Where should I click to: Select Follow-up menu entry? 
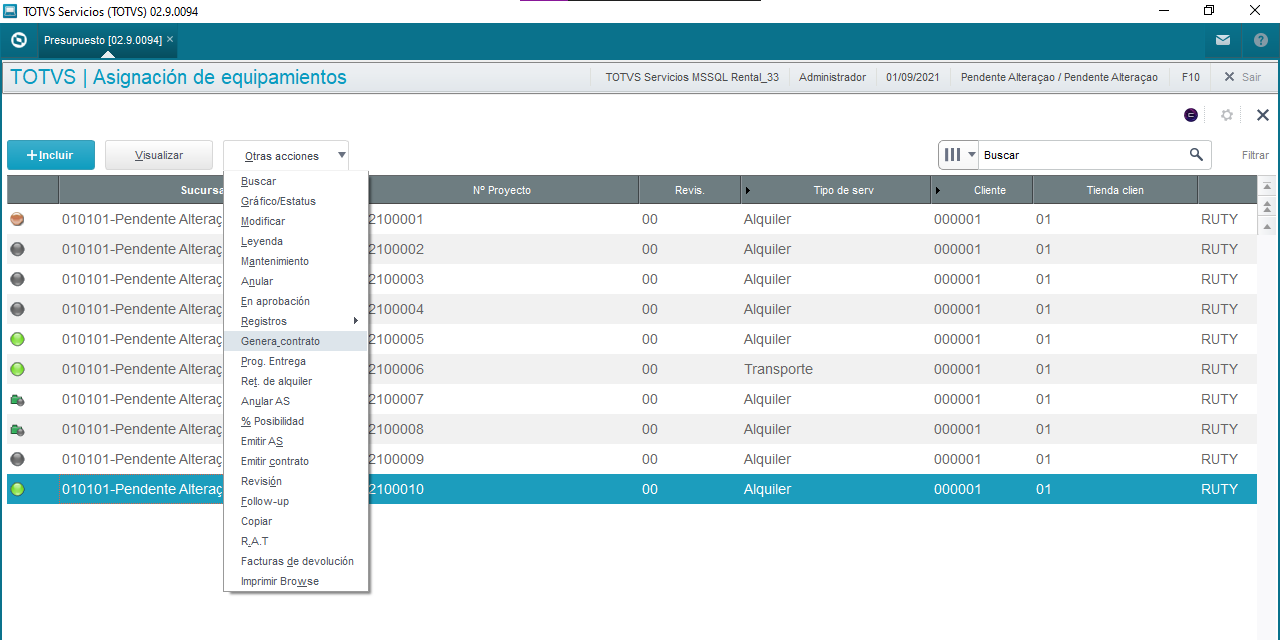(296, 501)
